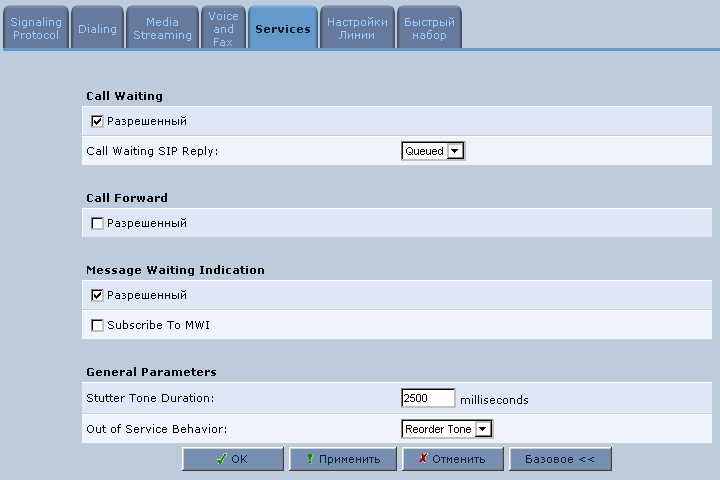Click the Call Waiting SIP Reply label
Screen dimensions: 720x480
pyautogui.click(x=152, y=151)
